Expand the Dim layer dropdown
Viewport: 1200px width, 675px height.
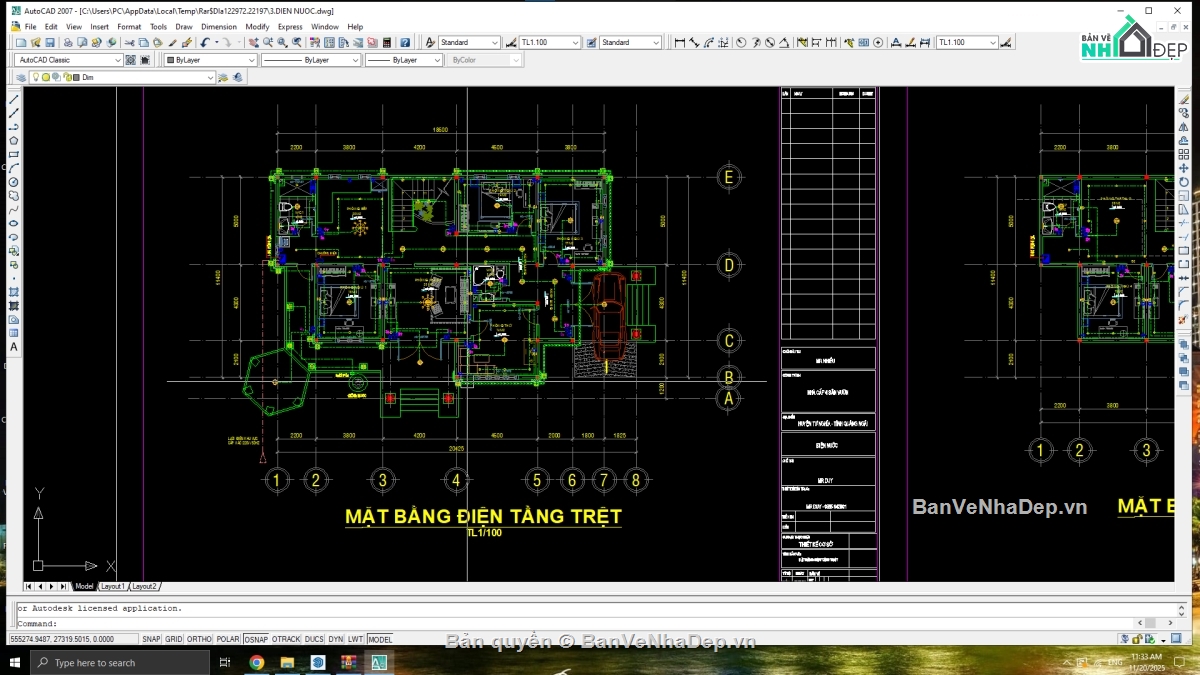[x=122, y=77]
